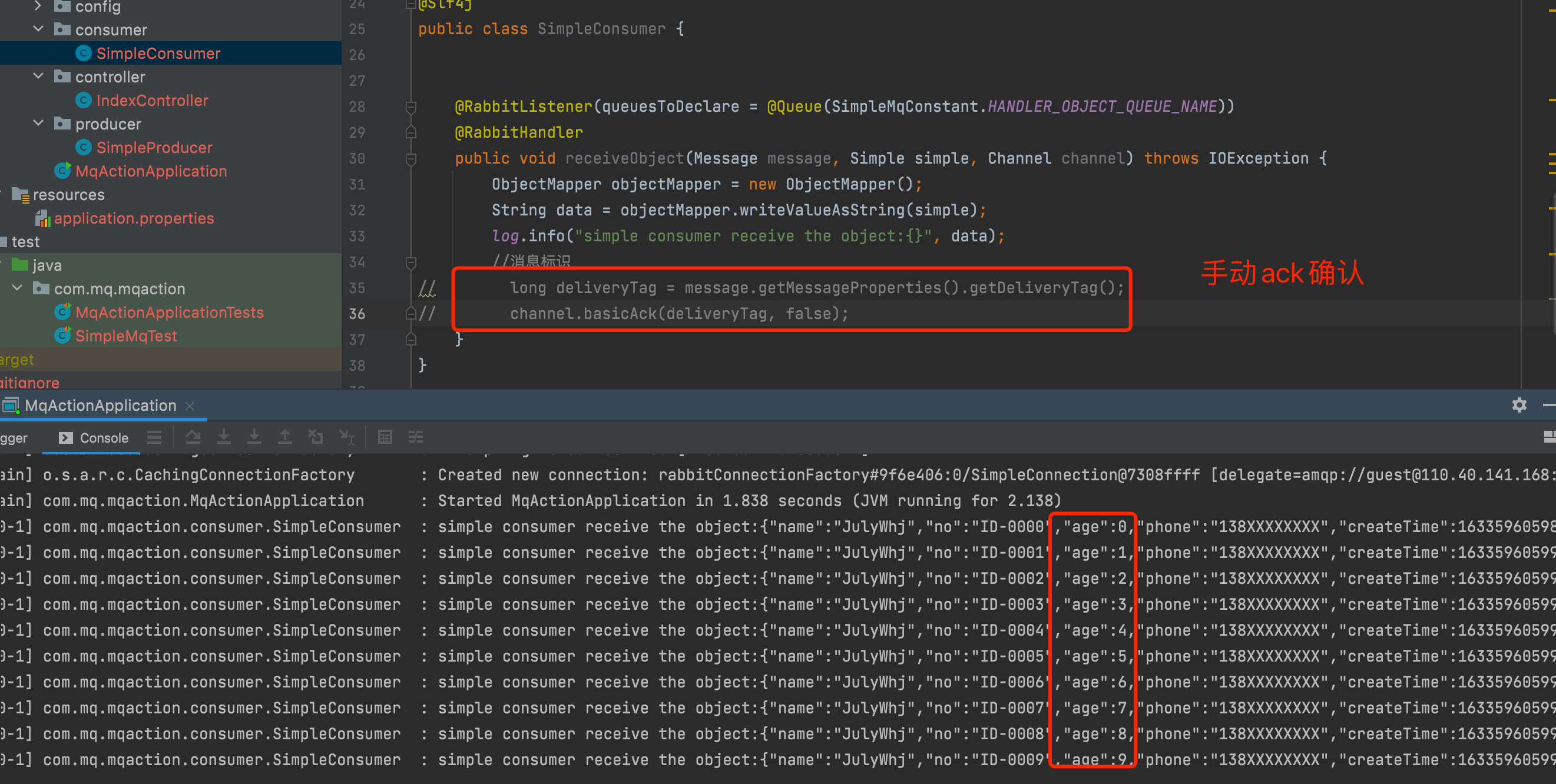Click the SimpleConsumer class icon in the tree

tap(84, 54)
